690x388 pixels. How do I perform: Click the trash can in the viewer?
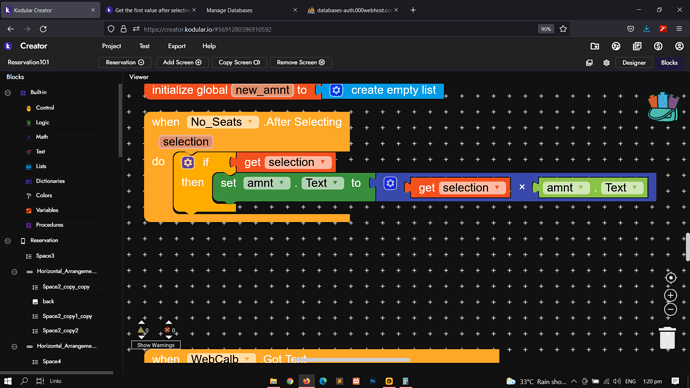pos(667,338)
